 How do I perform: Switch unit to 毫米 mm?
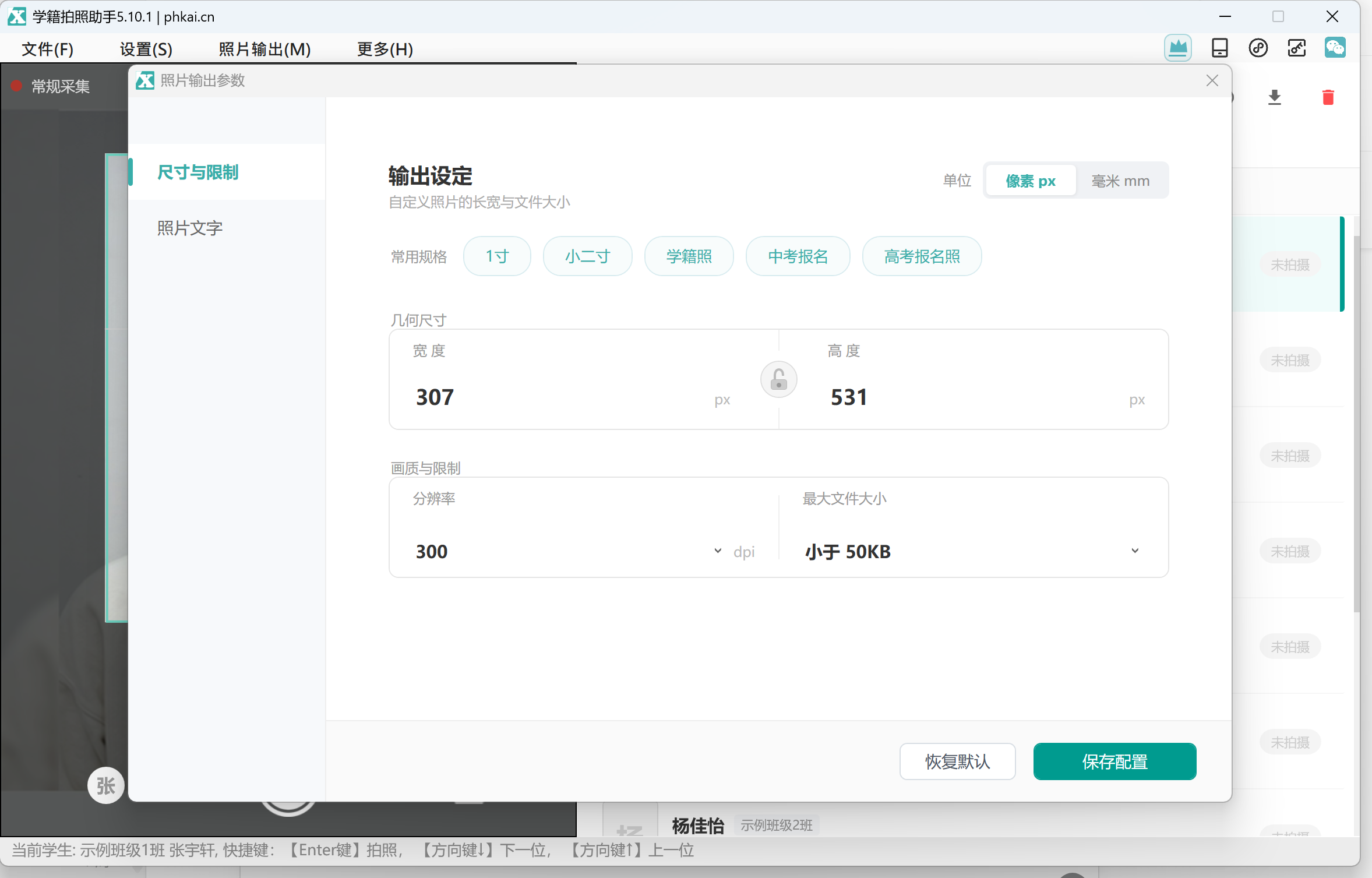point(1120,181)
